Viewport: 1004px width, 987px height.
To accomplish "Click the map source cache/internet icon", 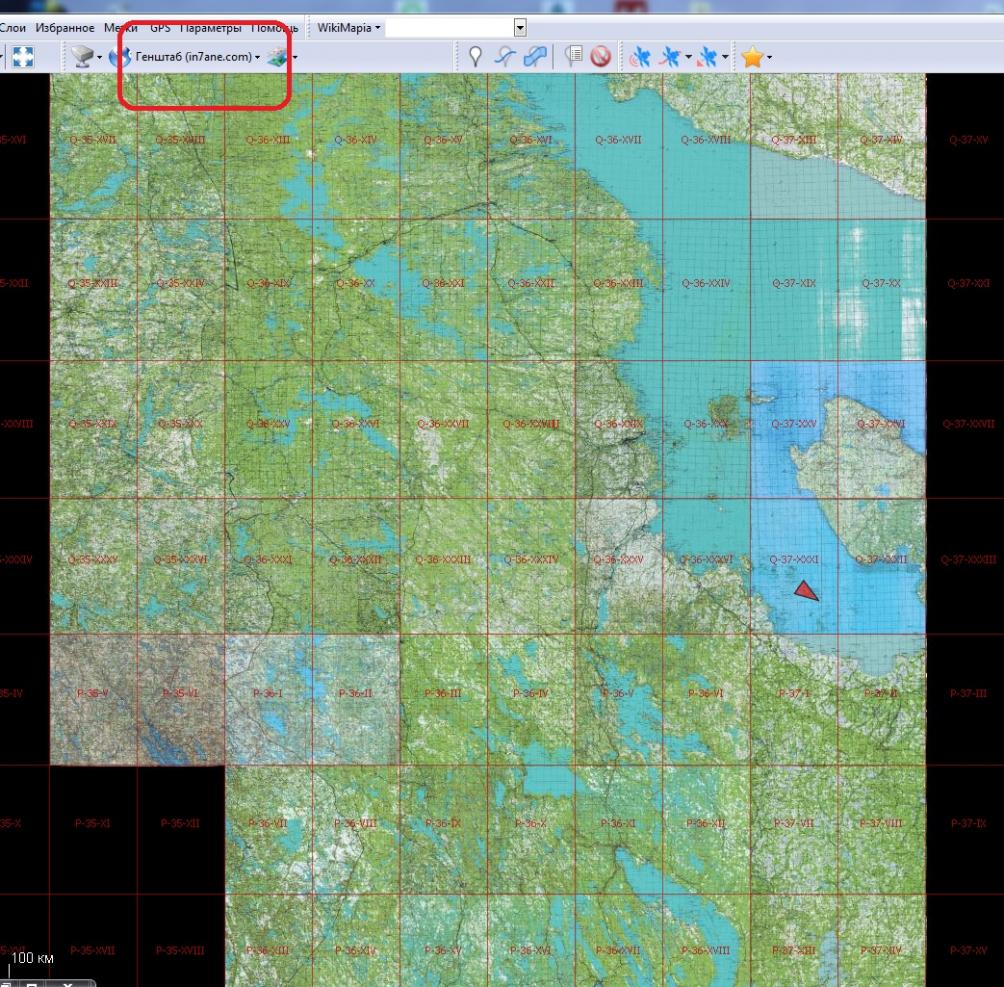I will (x=84, y=57).
